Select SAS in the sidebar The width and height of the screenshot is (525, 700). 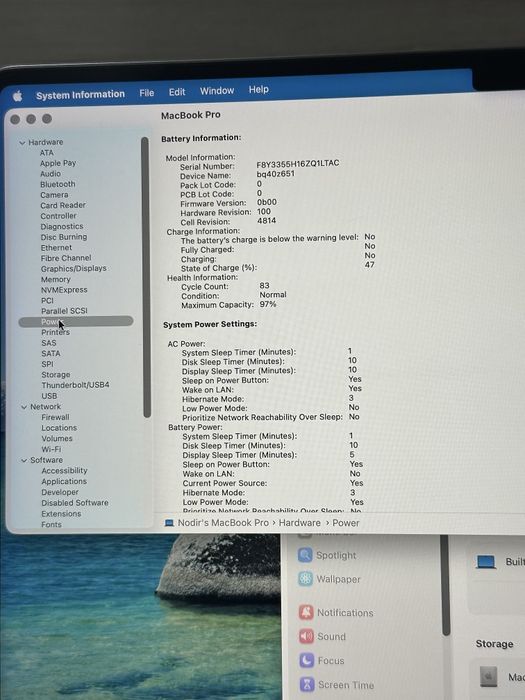tap(49, 343)
